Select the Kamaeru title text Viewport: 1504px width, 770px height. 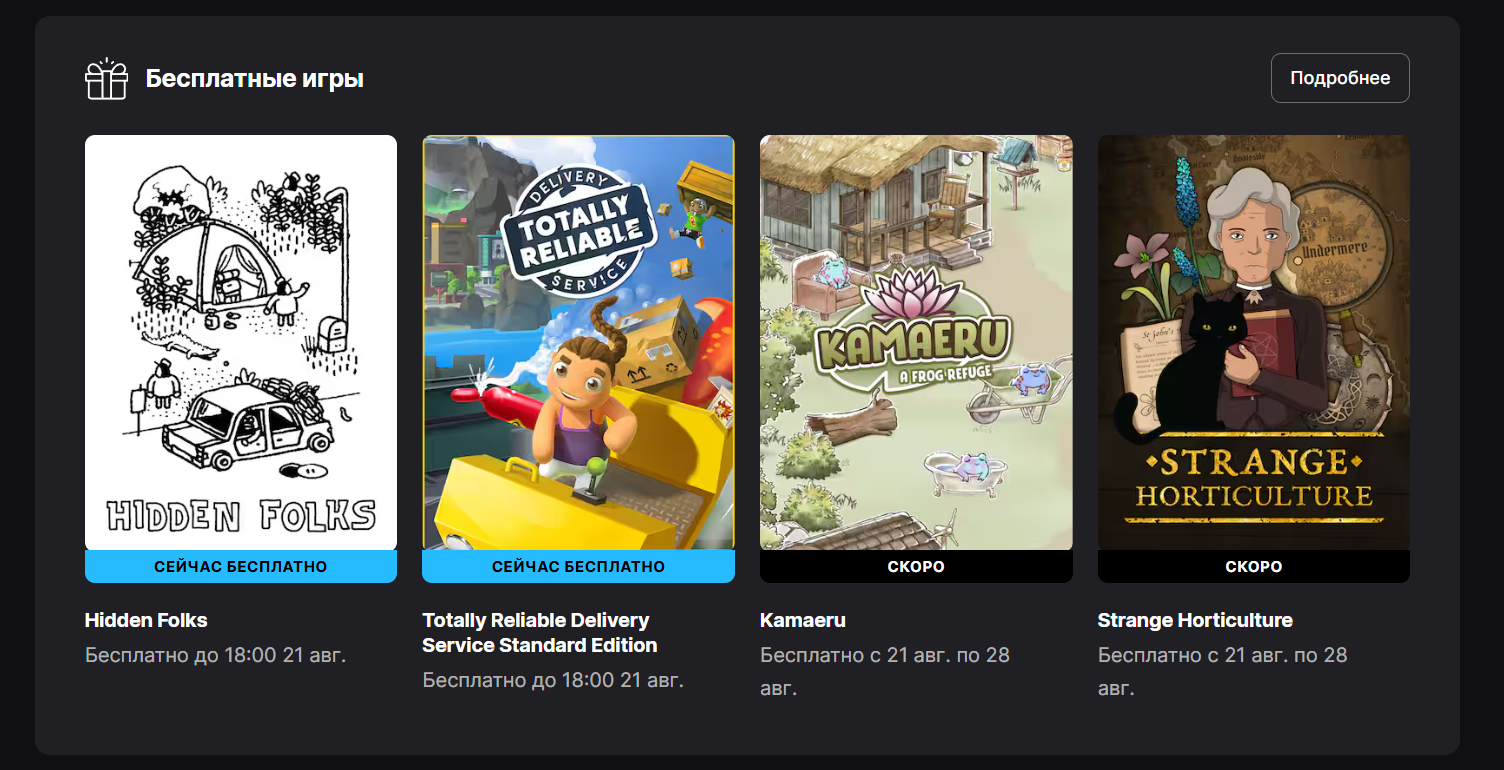(x=803, y=620)
